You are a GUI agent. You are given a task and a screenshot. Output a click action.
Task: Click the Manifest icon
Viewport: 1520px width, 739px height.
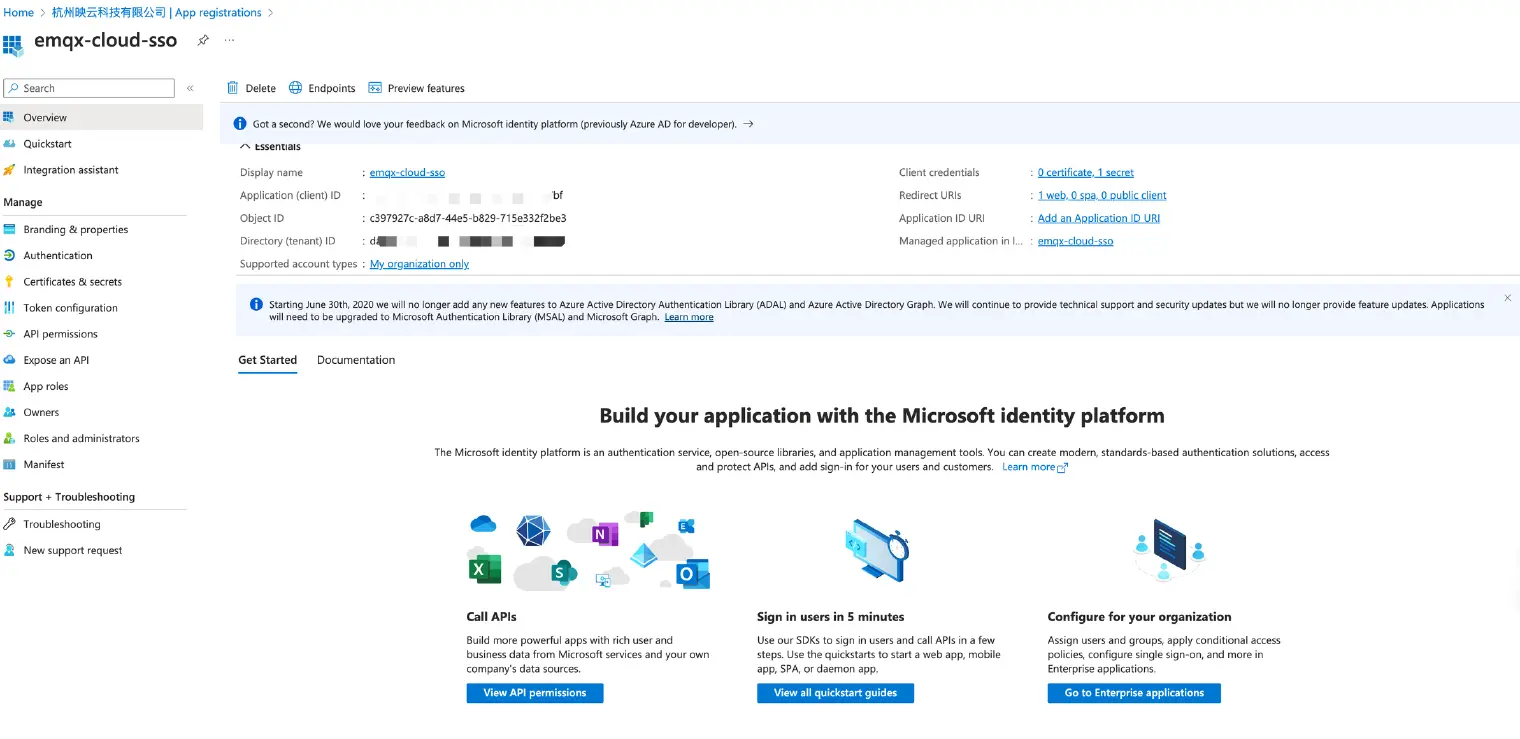9,464
